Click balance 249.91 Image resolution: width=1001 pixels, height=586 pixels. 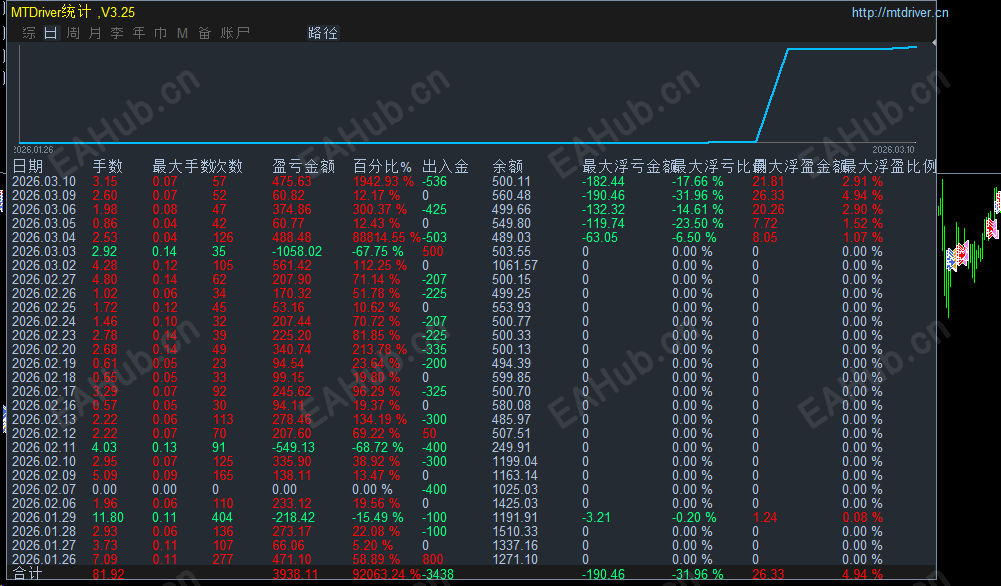511,447
